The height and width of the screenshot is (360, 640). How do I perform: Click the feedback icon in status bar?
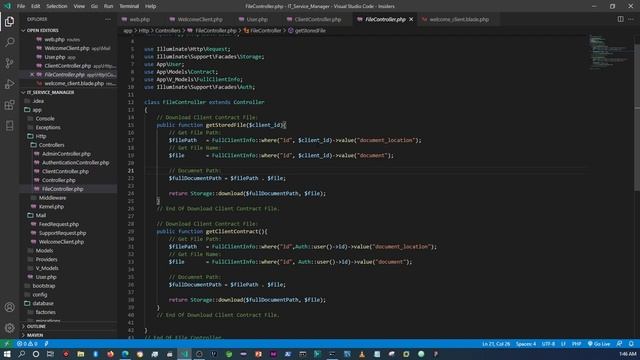(x=620, y=344)
